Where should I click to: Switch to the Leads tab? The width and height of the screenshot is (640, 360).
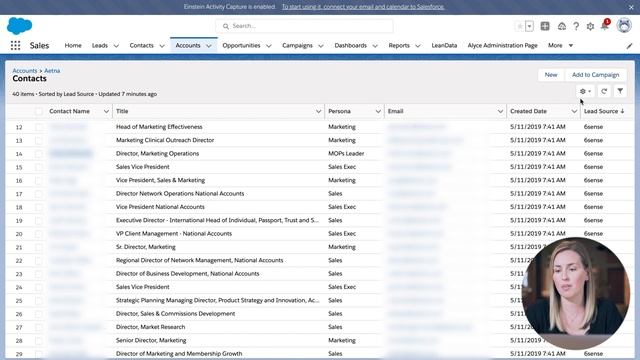100,45
